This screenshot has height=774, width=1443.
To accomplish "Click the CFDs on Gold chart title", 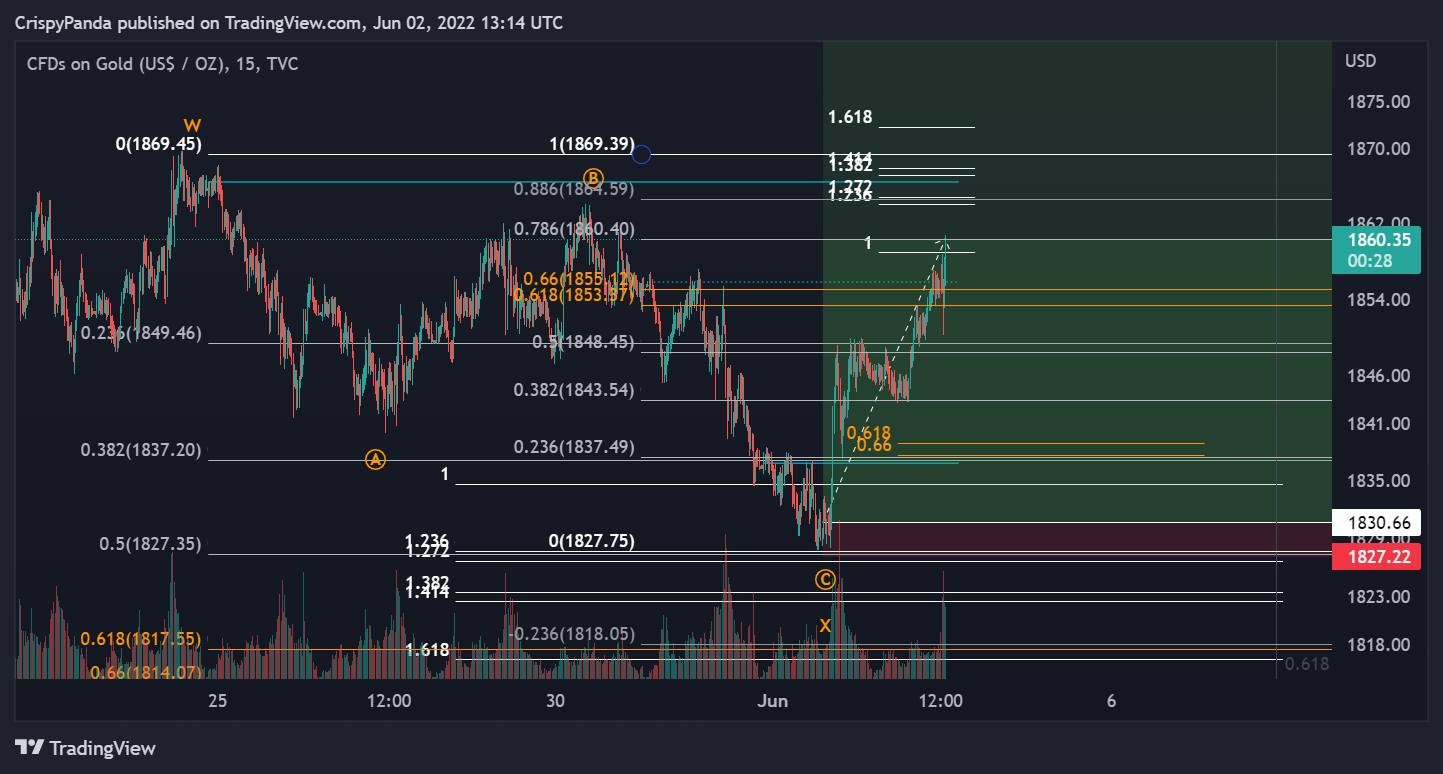I will click(162, 64).
